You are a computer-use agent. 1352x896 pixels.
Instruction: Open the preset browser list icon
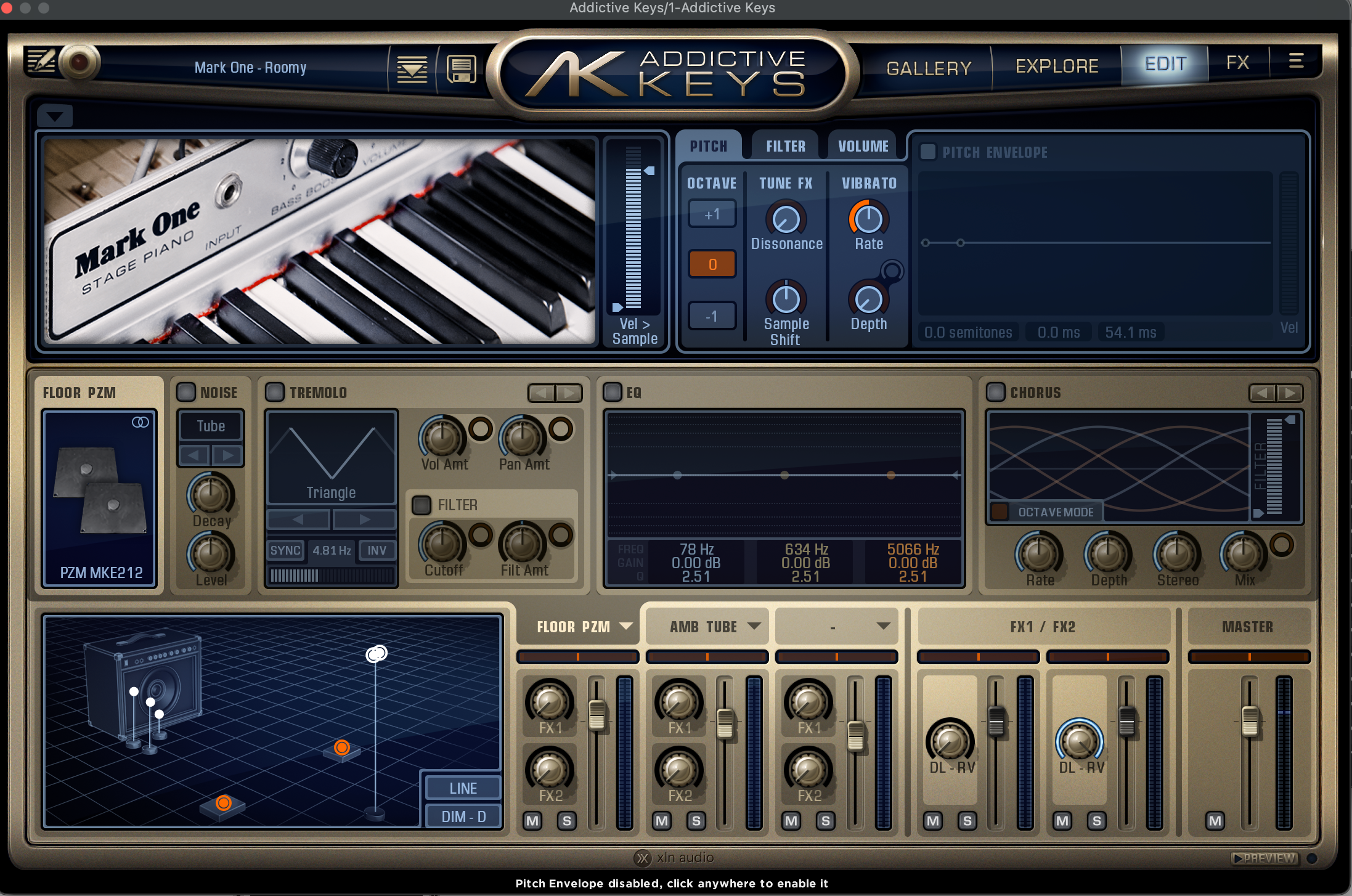[x=412, y=69]
